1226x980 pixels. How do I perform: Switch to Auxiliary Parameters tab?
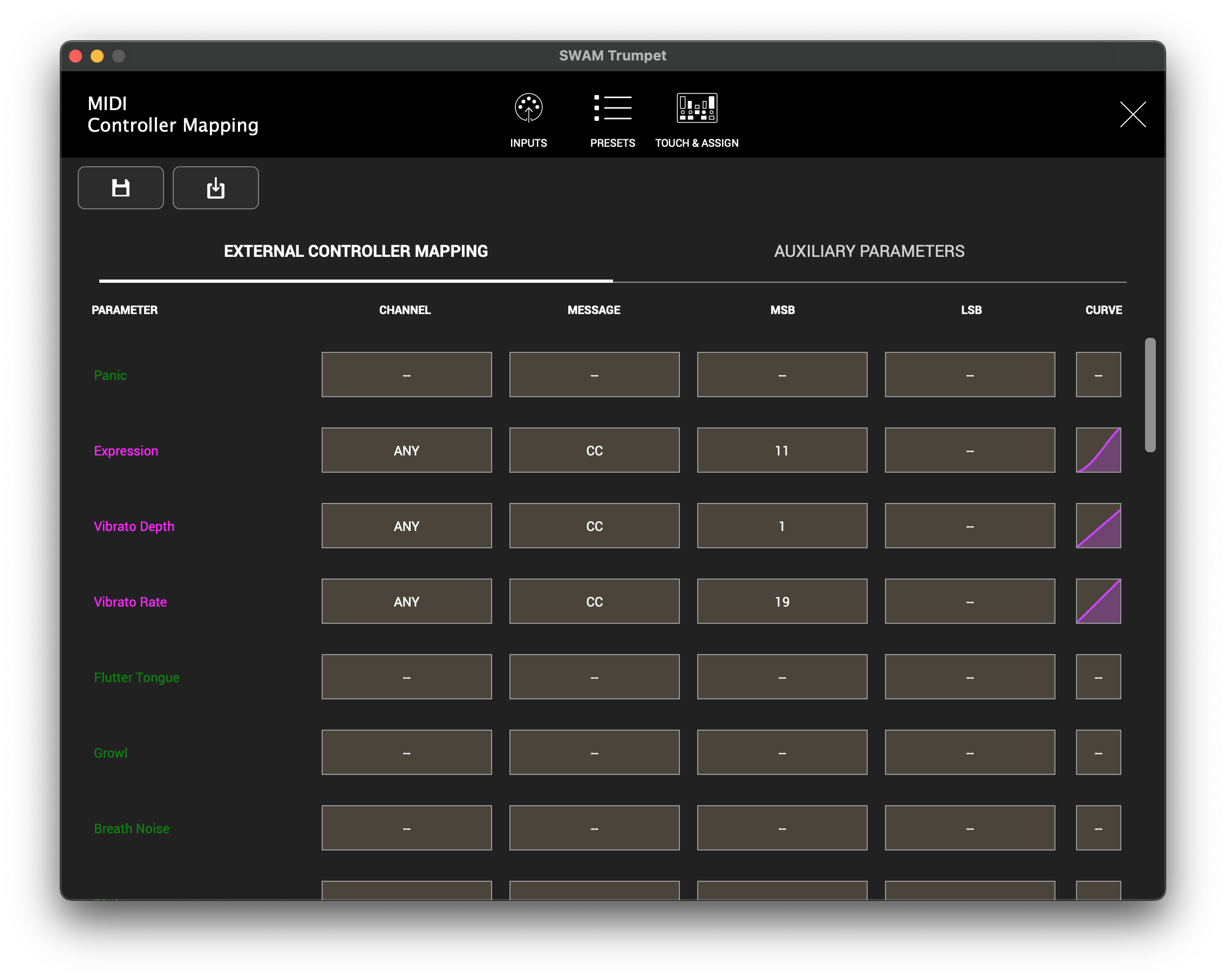click(869, 251)
